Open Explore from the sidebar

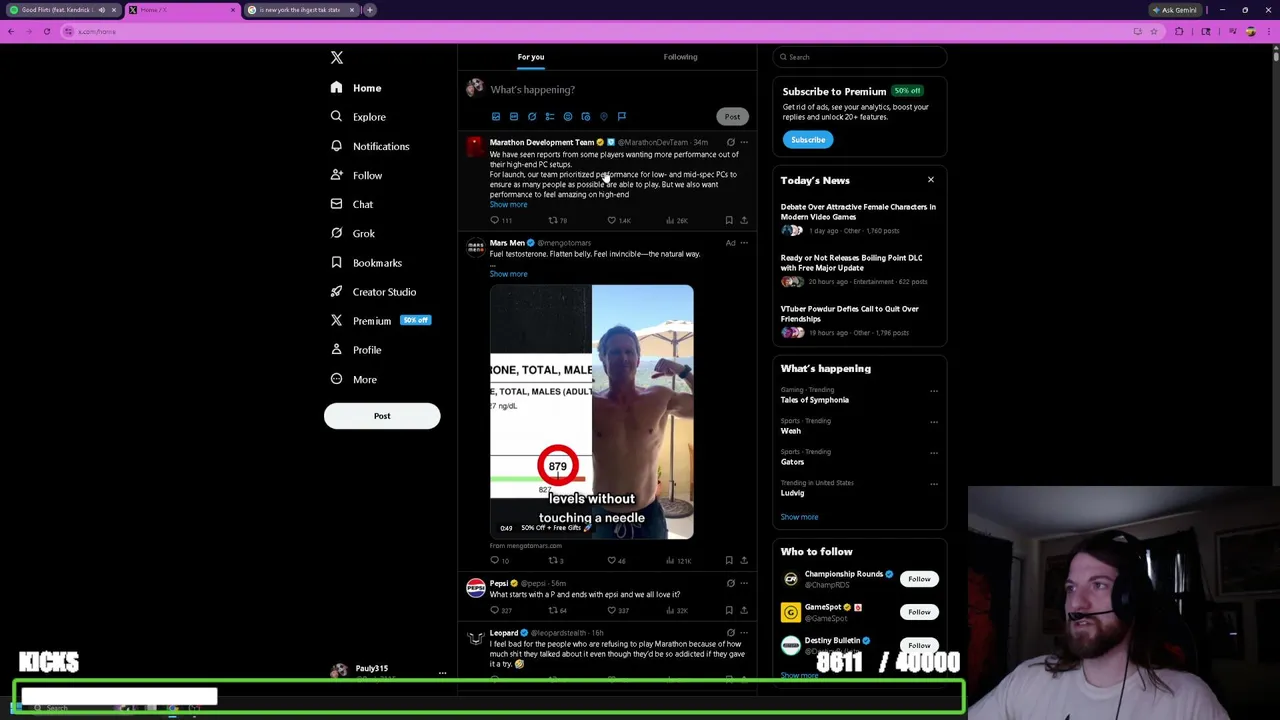(358, 117)
